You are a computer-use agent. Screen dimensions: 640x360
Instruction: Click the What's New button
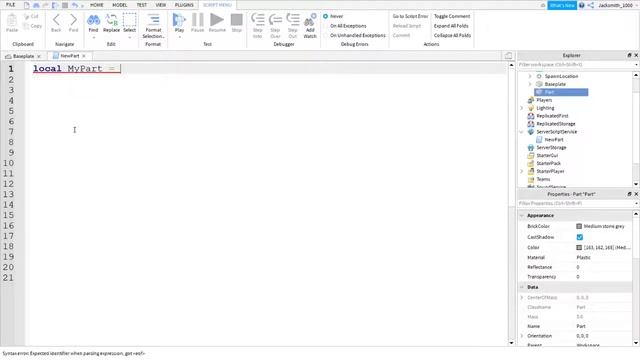562,5
